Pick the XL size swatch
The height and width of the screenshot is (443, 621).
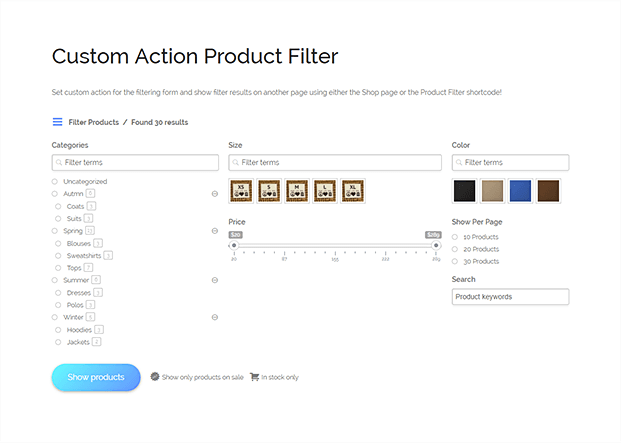tap(353, 191)
